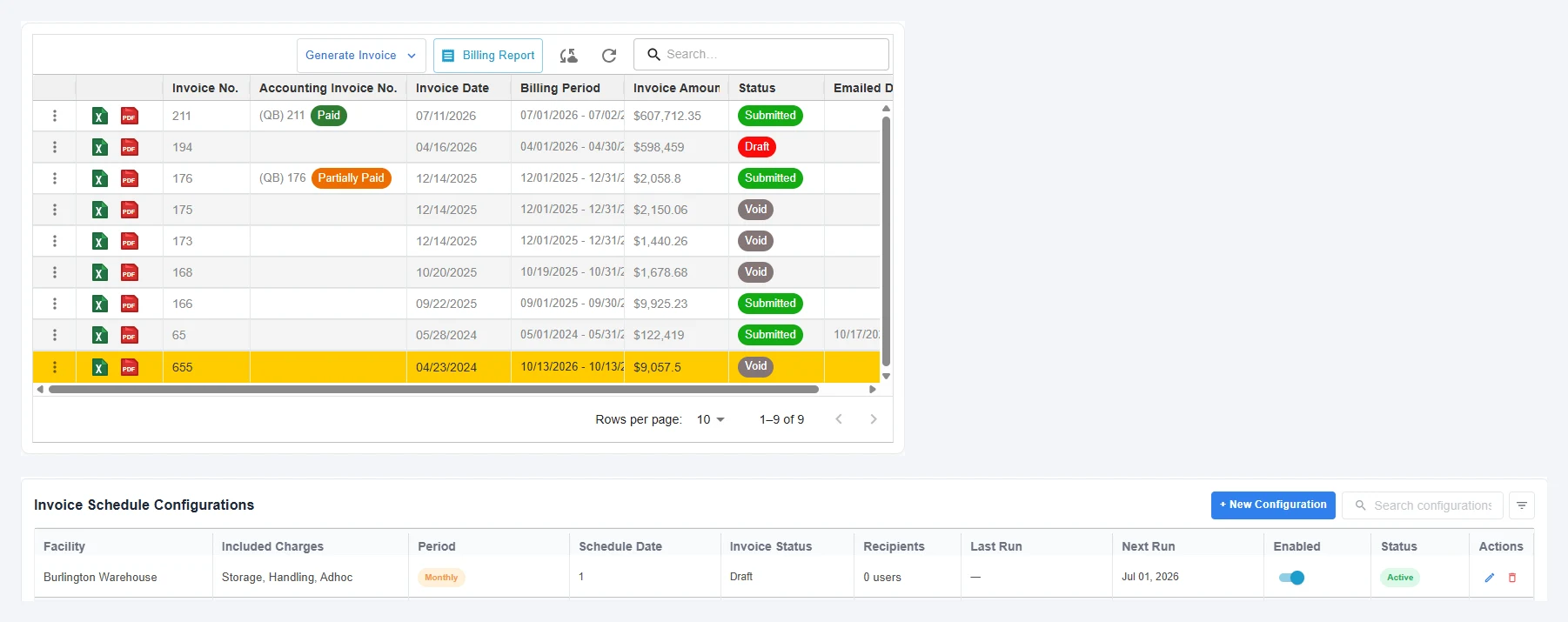Open row menu for invoice 173
This screenshot has width=1568, height=622.
tap(55, 241)
